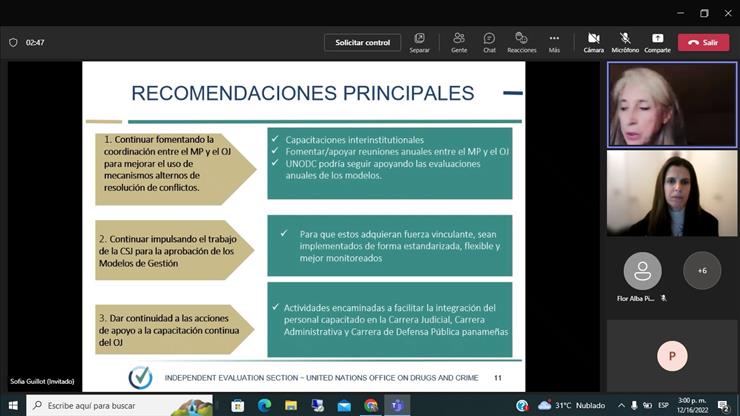Viewport: 740px width, 416px height.
Task: Click recommendation 1 arrow box on slide
Action: (x=176, y=169)
